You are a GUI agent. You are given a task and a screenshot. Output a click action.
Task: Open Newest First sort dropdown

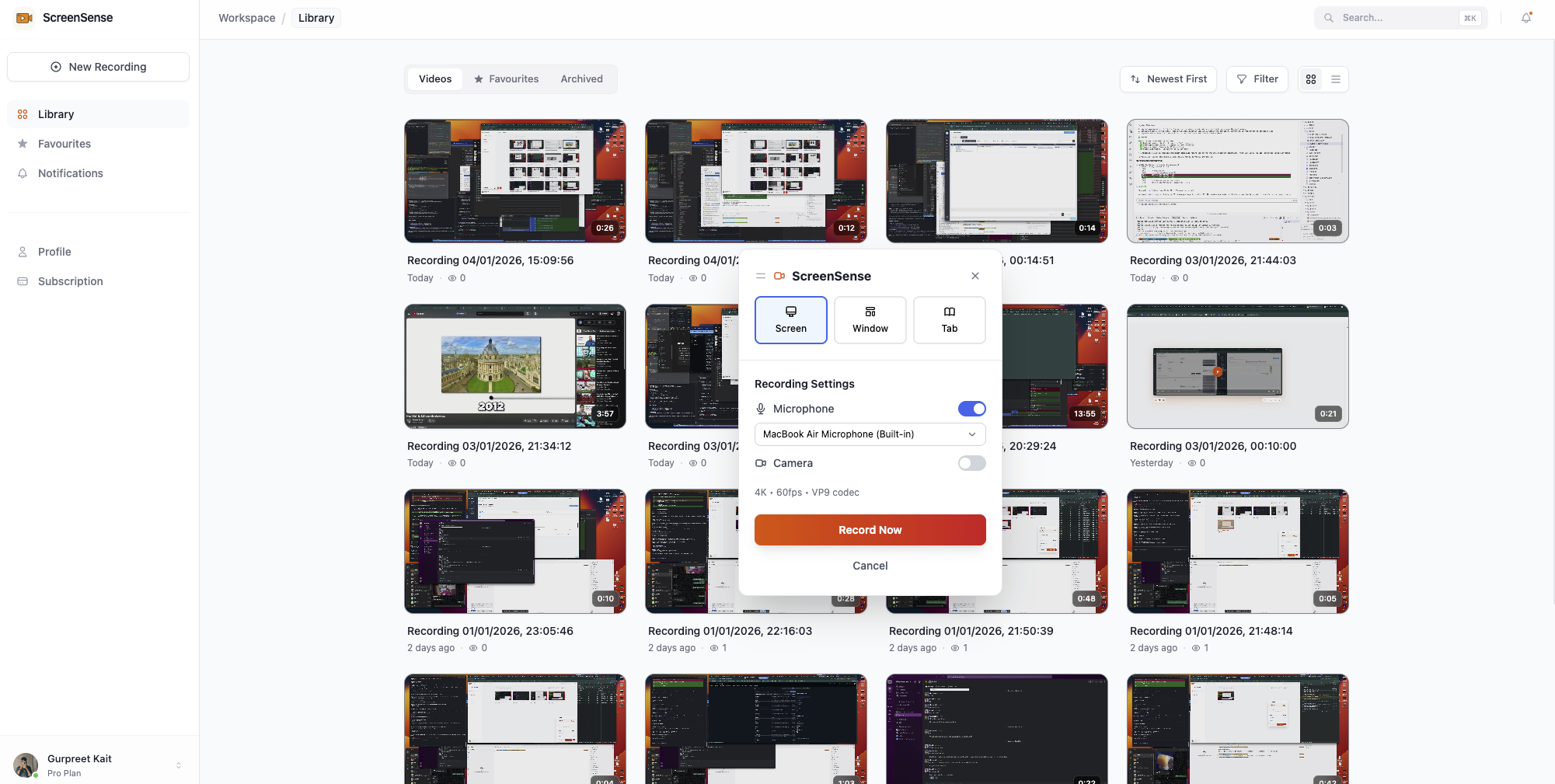pyautogui.click(x=1168, y=79)
